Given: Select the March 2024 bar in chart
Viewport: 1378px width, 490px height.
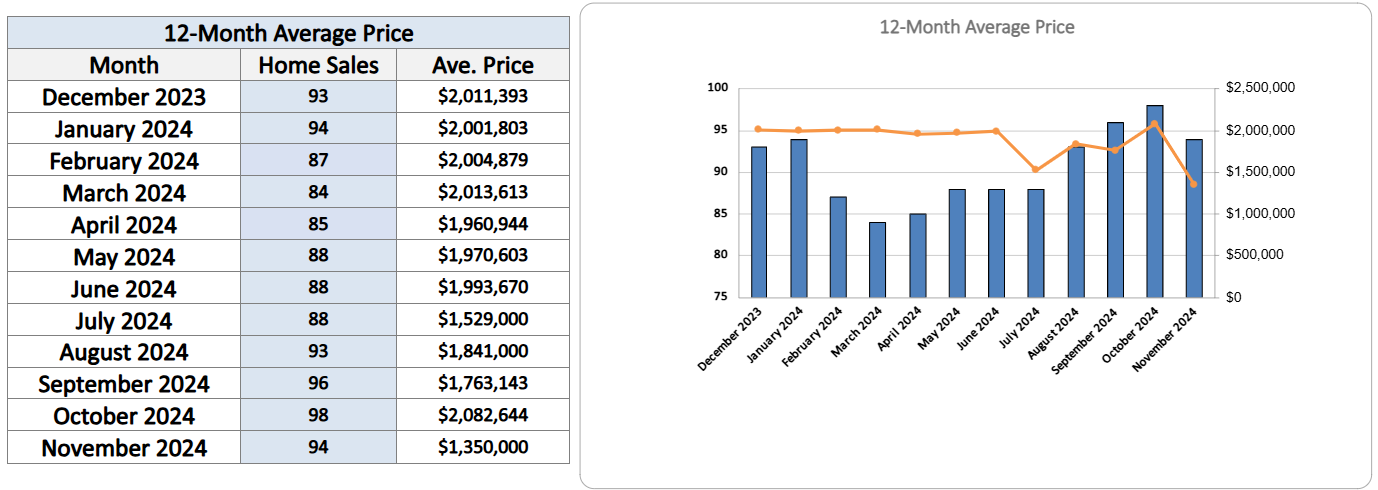Looking at the screenshot, I should point(877,260).
